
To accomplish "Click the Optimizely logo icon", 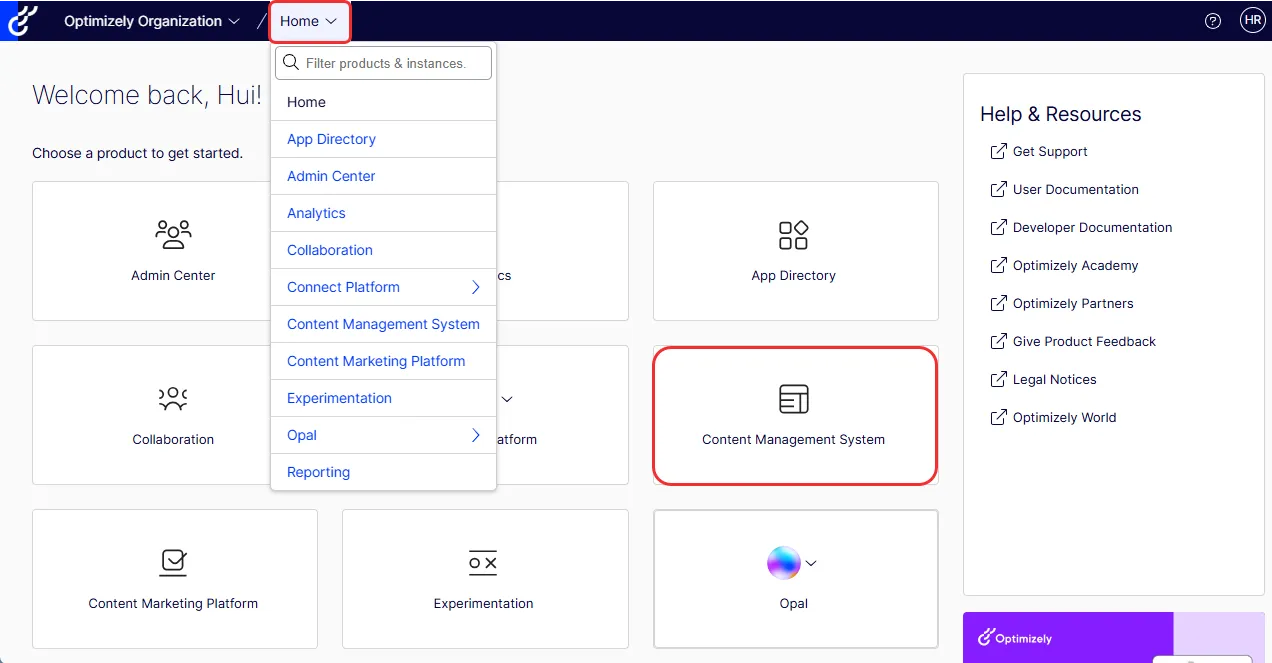I will coord(22,20).
